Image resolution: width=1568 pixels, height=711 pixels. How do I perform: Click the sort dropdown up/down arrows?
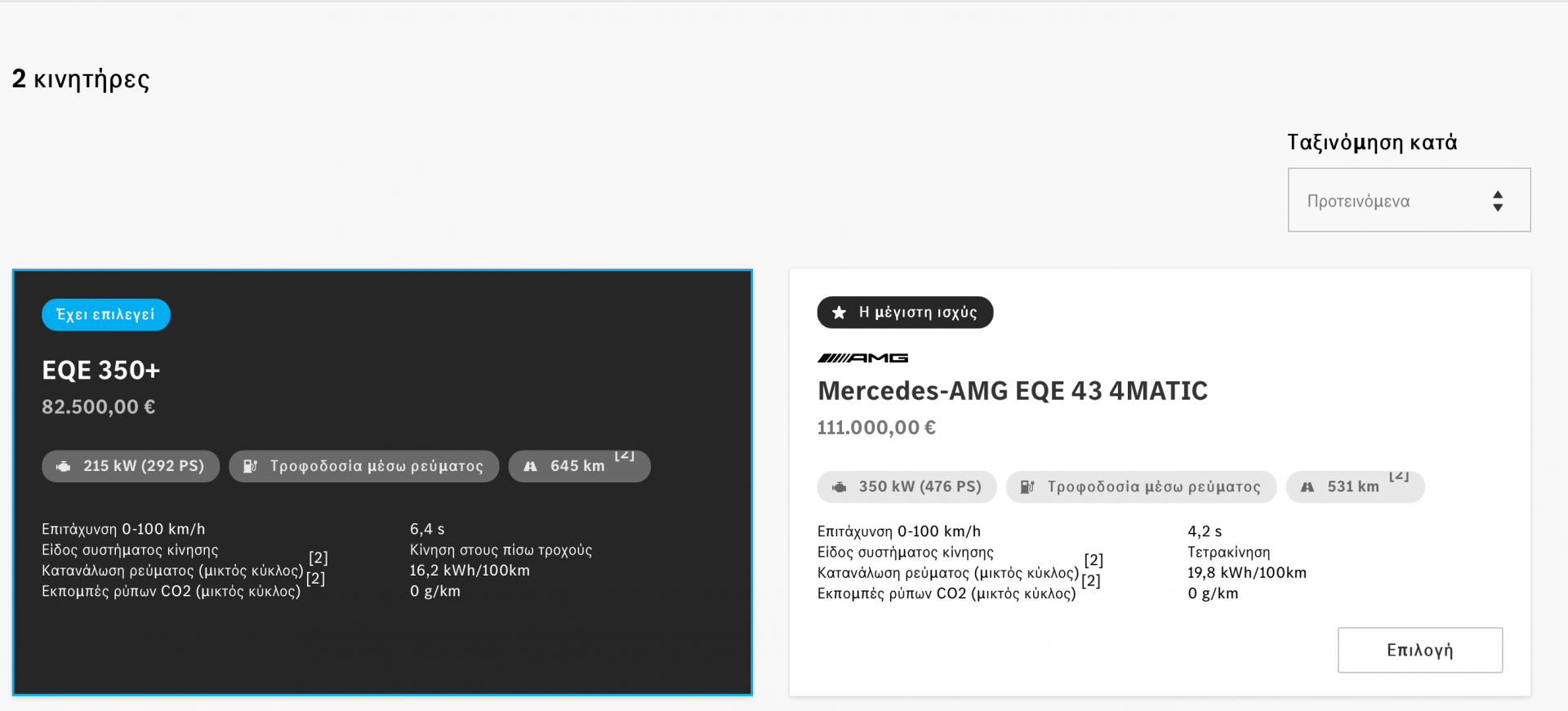1497,201
